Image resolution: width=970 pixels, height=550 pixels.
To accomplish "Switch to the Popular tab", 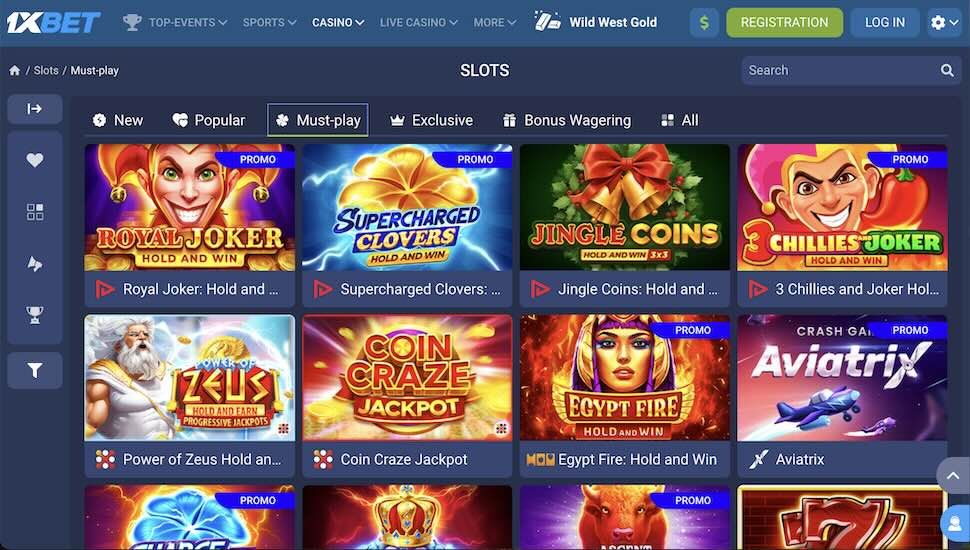I will [x=209, y=120].
